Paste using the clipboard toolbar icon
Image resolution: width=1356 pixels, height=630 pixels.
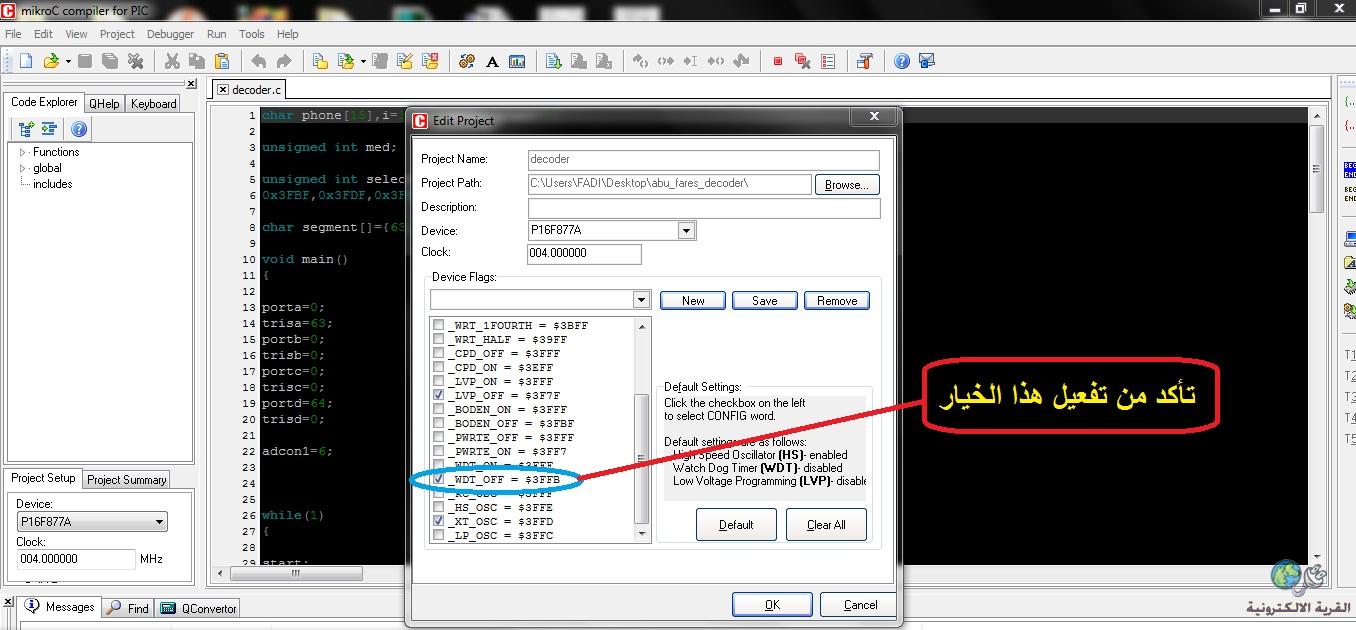(222, 61)
